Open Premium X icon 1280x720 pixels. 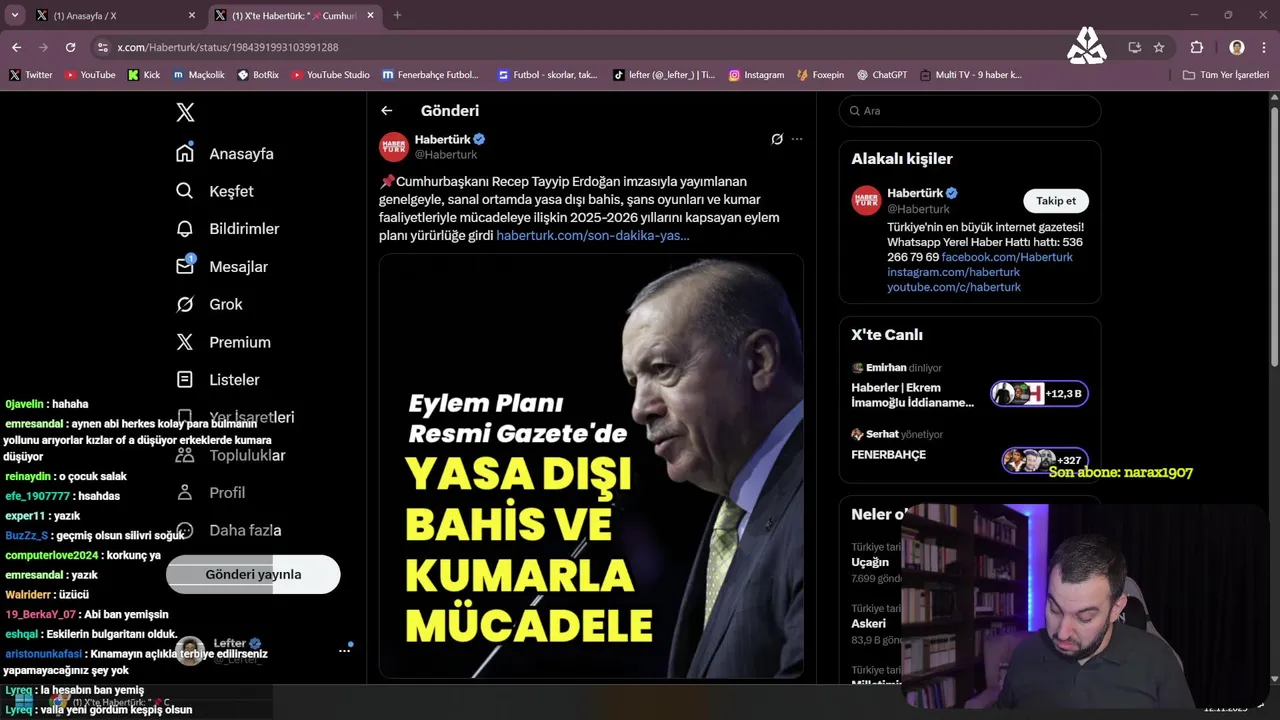pyautogui.click(x=184, y=342)
